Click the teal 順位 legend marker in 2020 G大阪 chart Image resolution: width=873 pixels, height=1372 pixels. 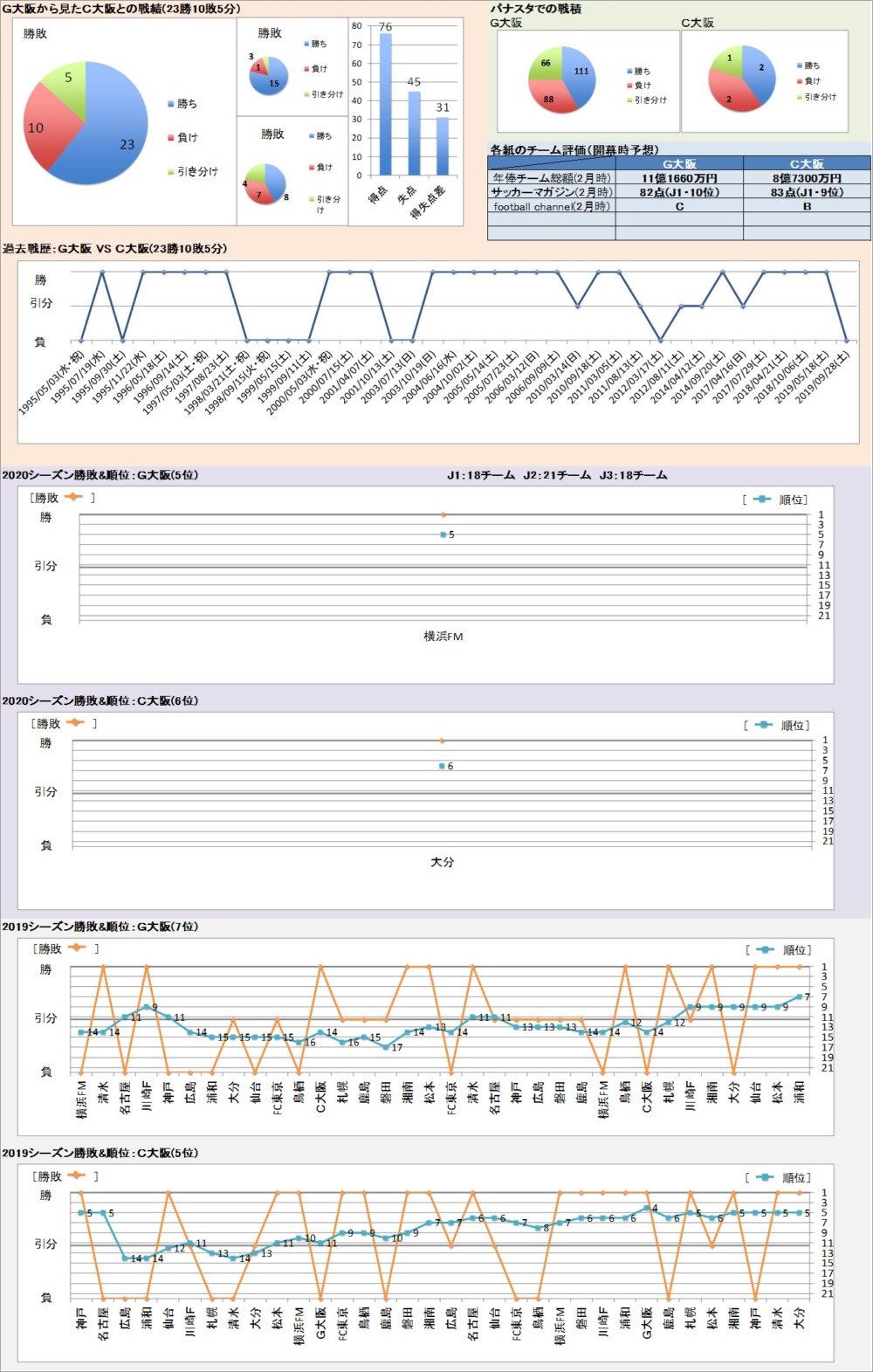(x=762, y=499)
